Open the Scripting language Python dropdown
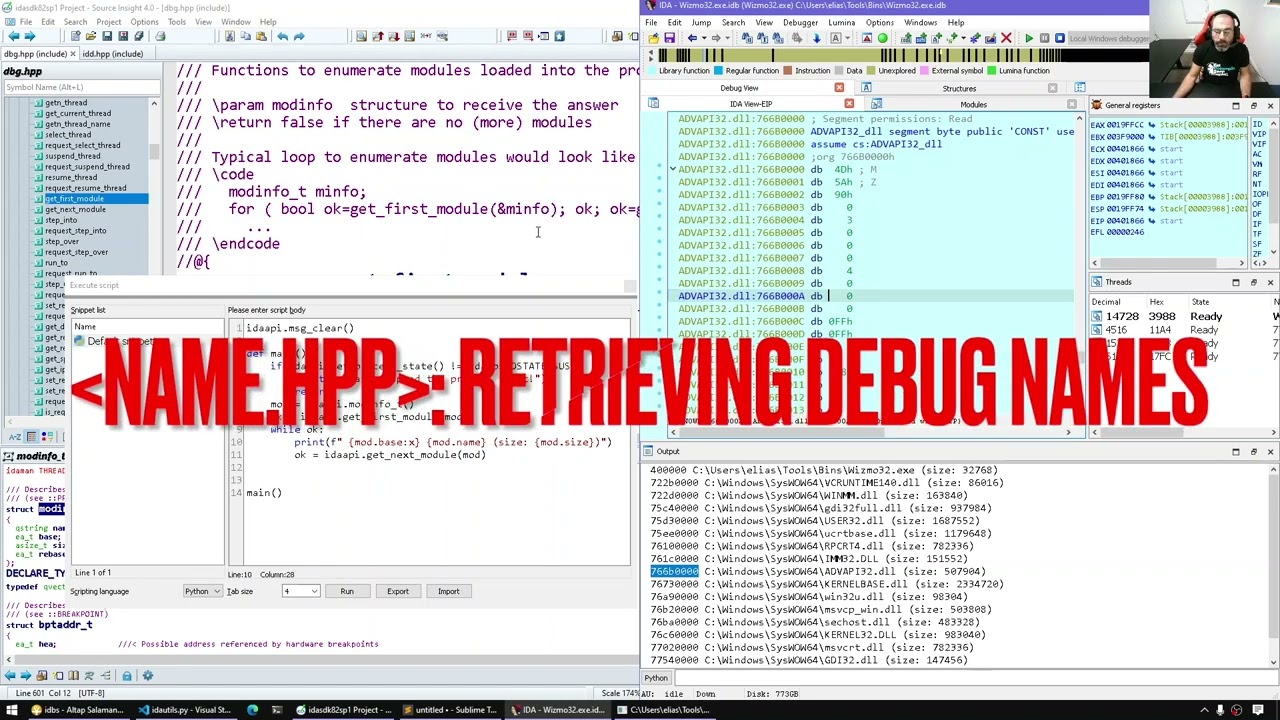The width and height of the screenshot is (1280, 720). (202, 591)
